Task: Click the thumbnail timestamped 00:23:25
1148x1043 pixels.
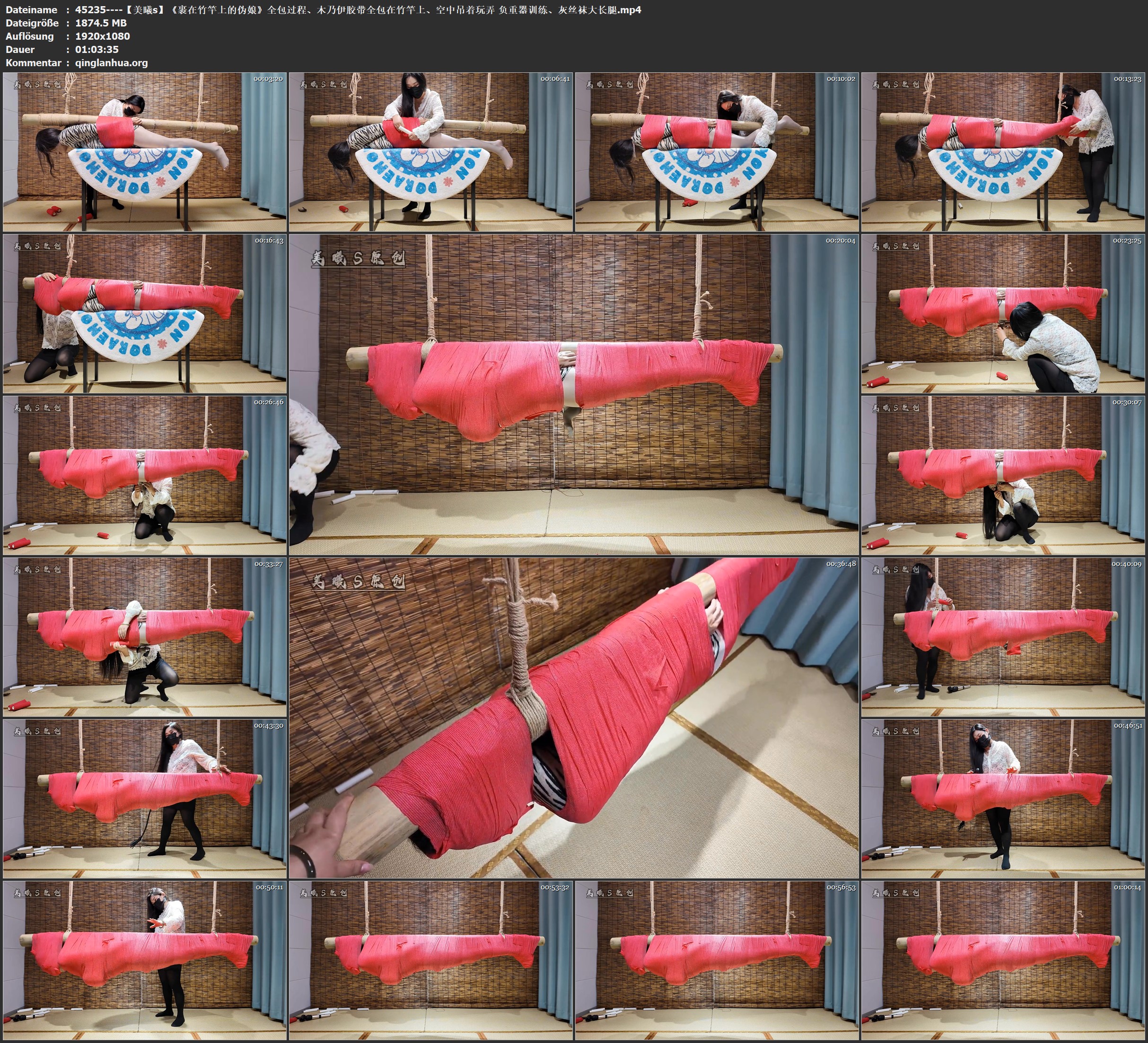Action: point(1003,313)
